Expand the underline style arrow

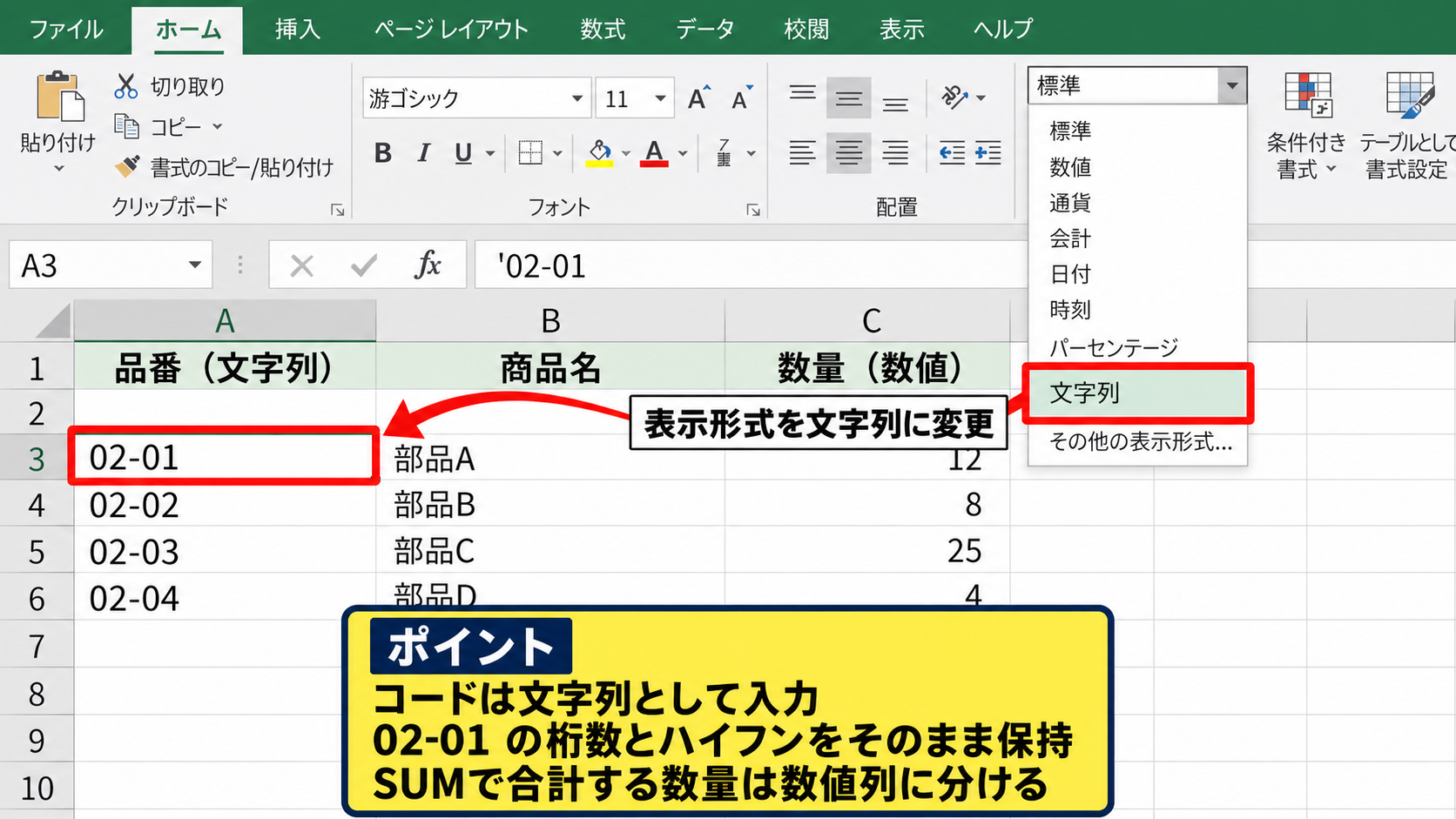pos(490,153)
